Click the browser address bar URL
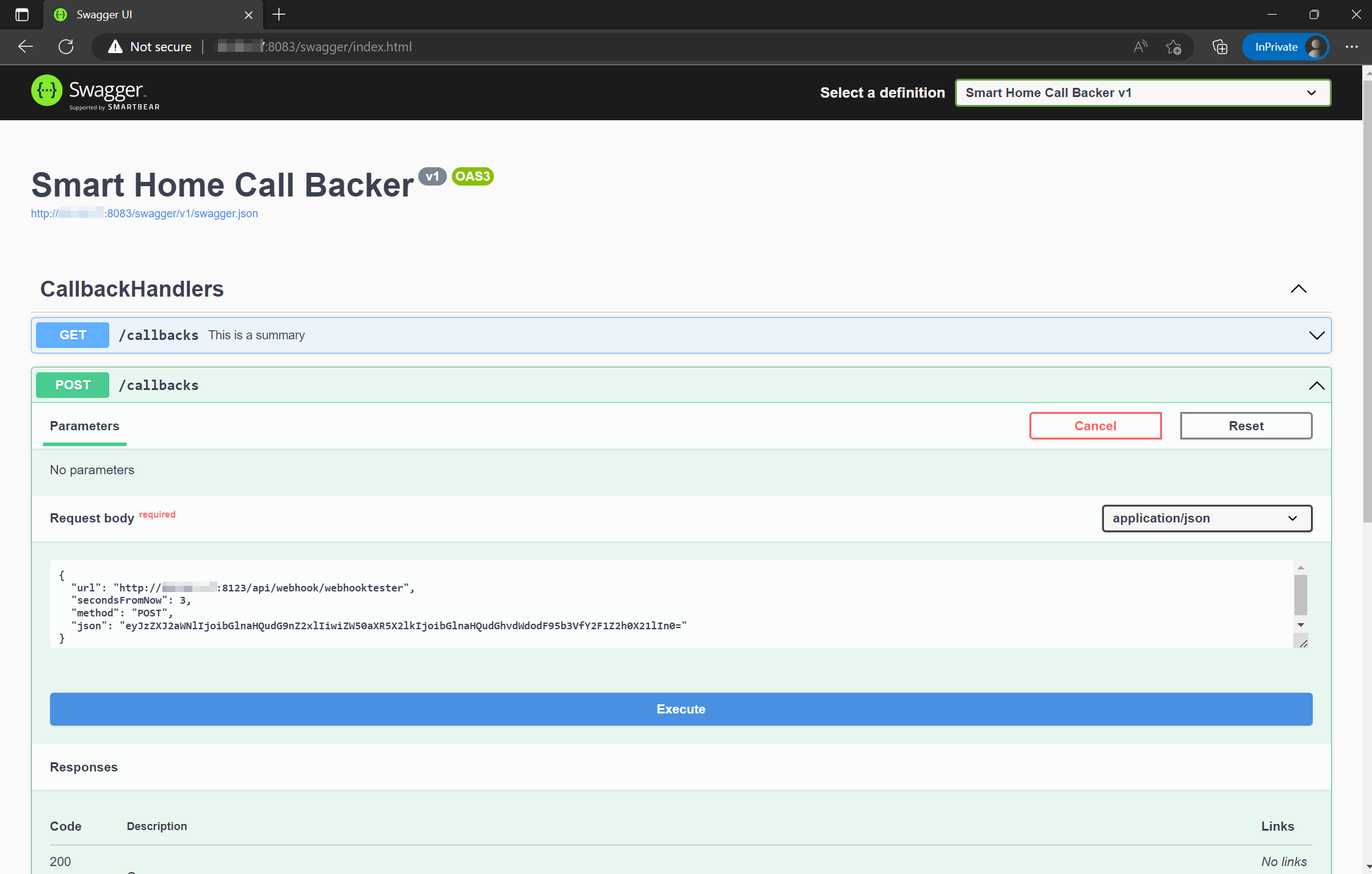This screenshot has height=874, width=1372. pos(314,47)
